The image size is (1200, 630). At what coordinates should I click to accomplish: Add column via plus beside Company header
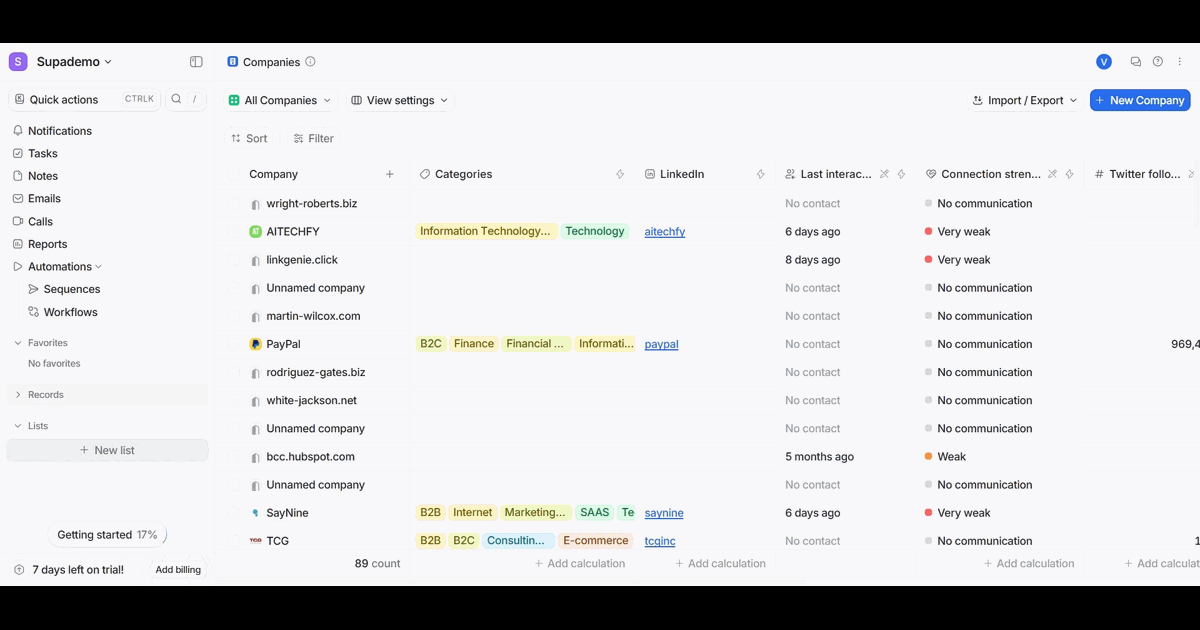(390, 174)
